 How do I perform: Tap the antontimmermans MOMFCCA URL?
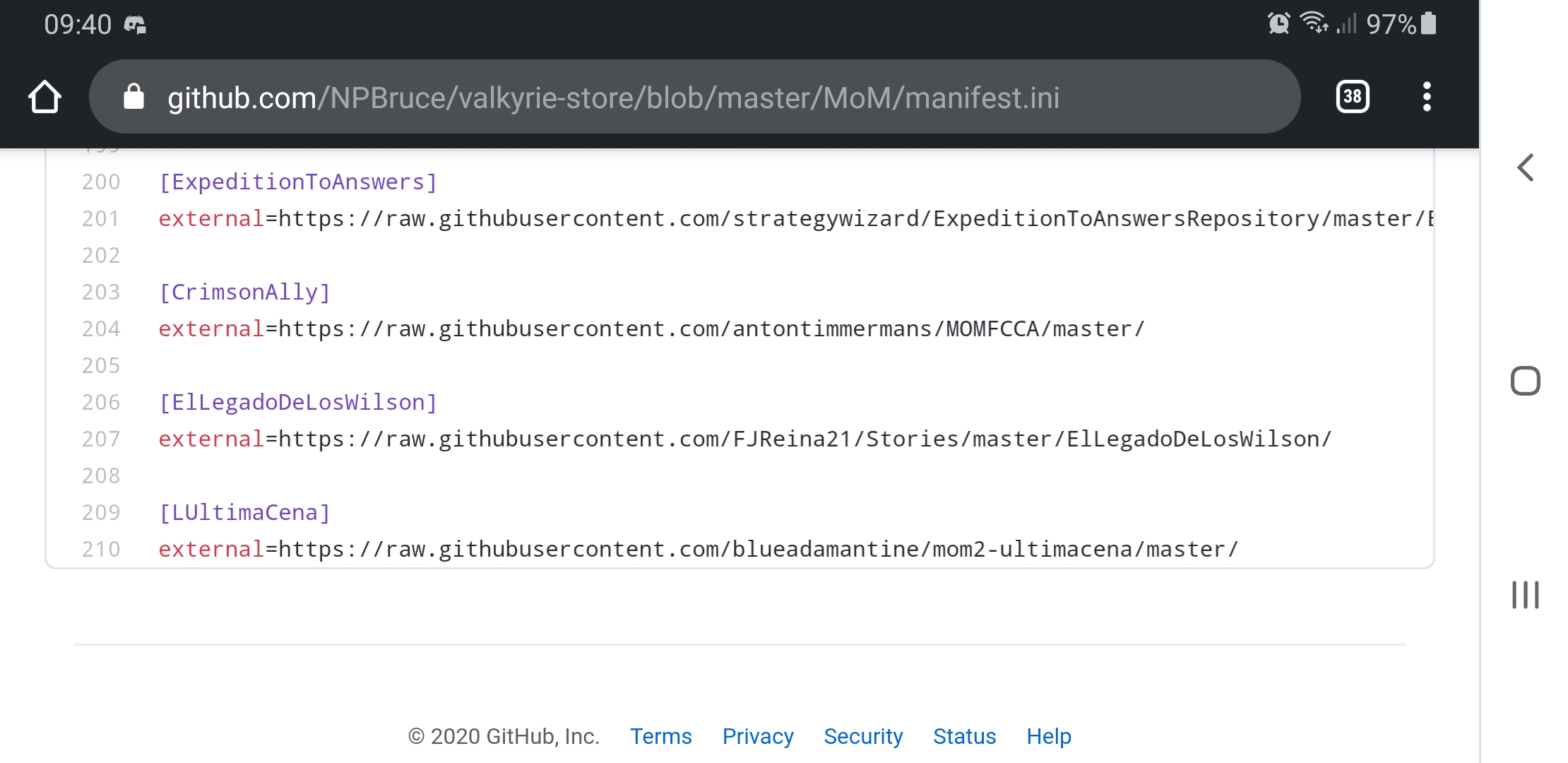[x=711, y=329]
